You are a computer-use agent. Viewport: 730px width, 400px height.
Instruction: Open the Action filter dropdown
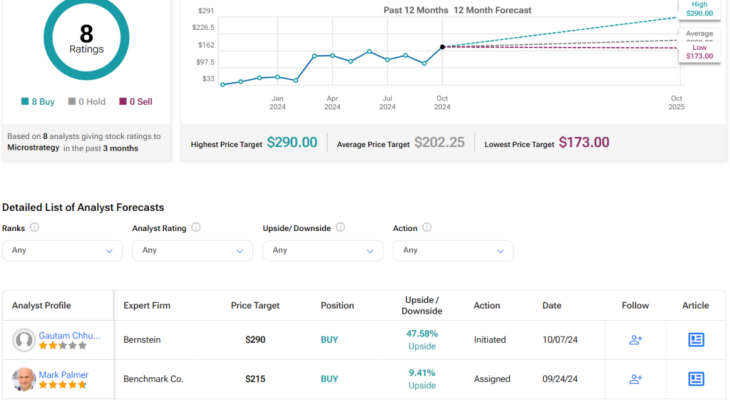coord(453,251)
